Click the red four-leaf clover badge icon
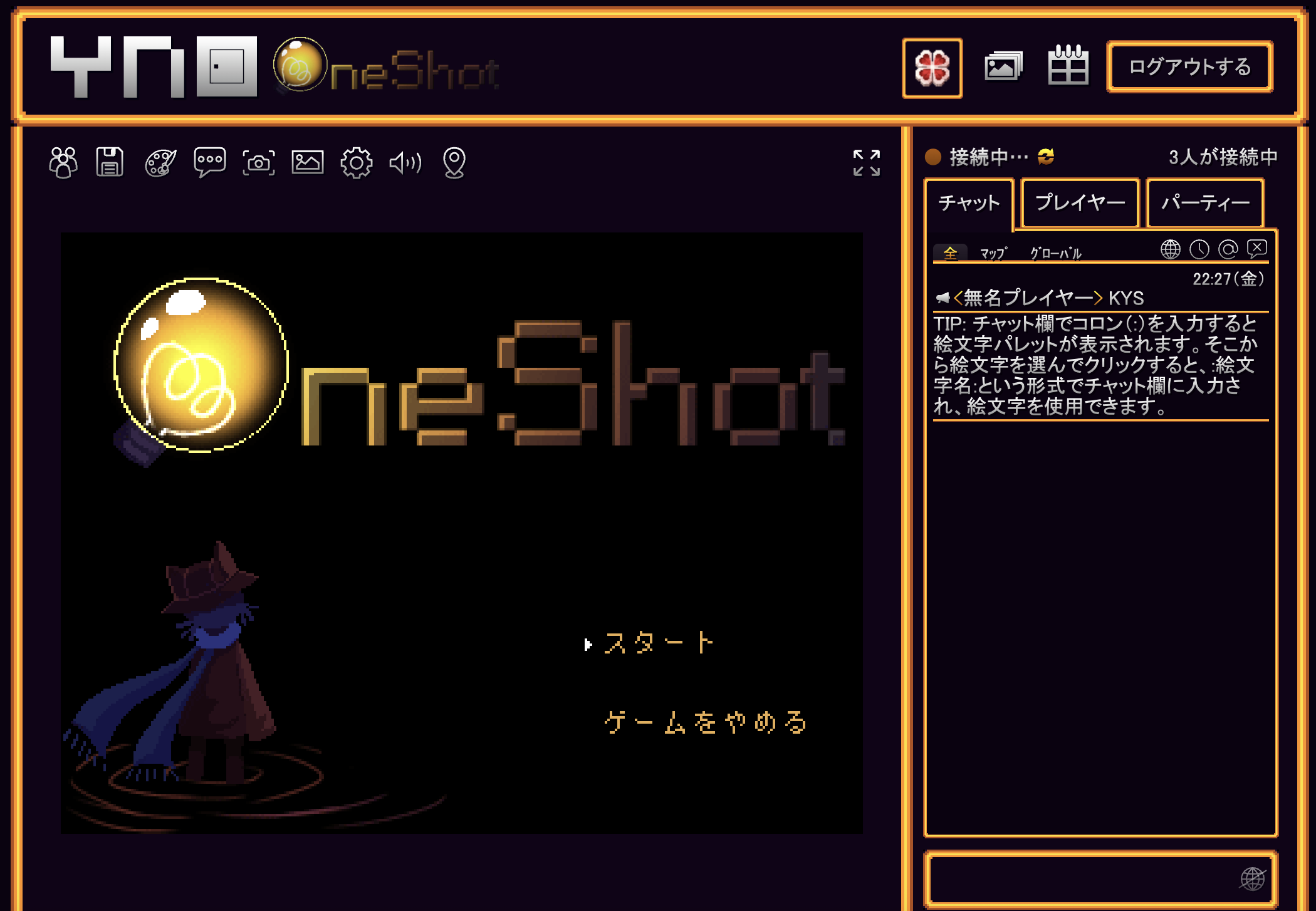Image resolution: width=1316 pixels, height=911 pixels. coord(932,68)
